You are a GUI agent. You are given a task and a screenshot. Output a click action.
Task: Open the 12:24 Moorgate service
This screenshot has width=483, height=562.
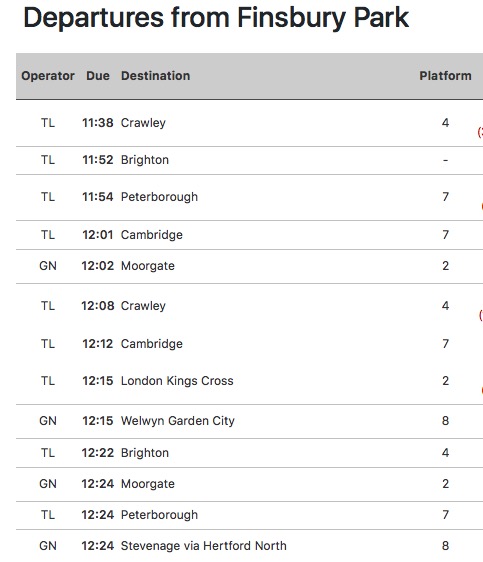pos(249,484)
